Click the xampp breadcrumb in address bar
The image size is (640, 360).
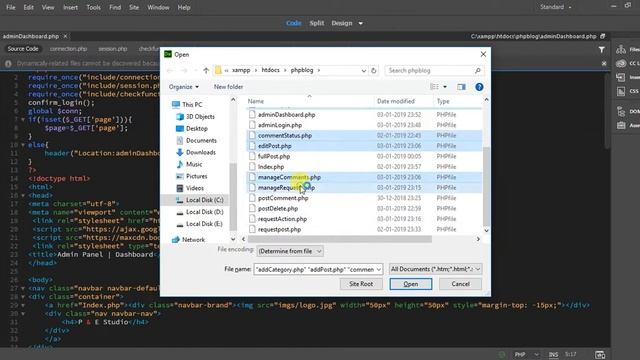point(241,70)
